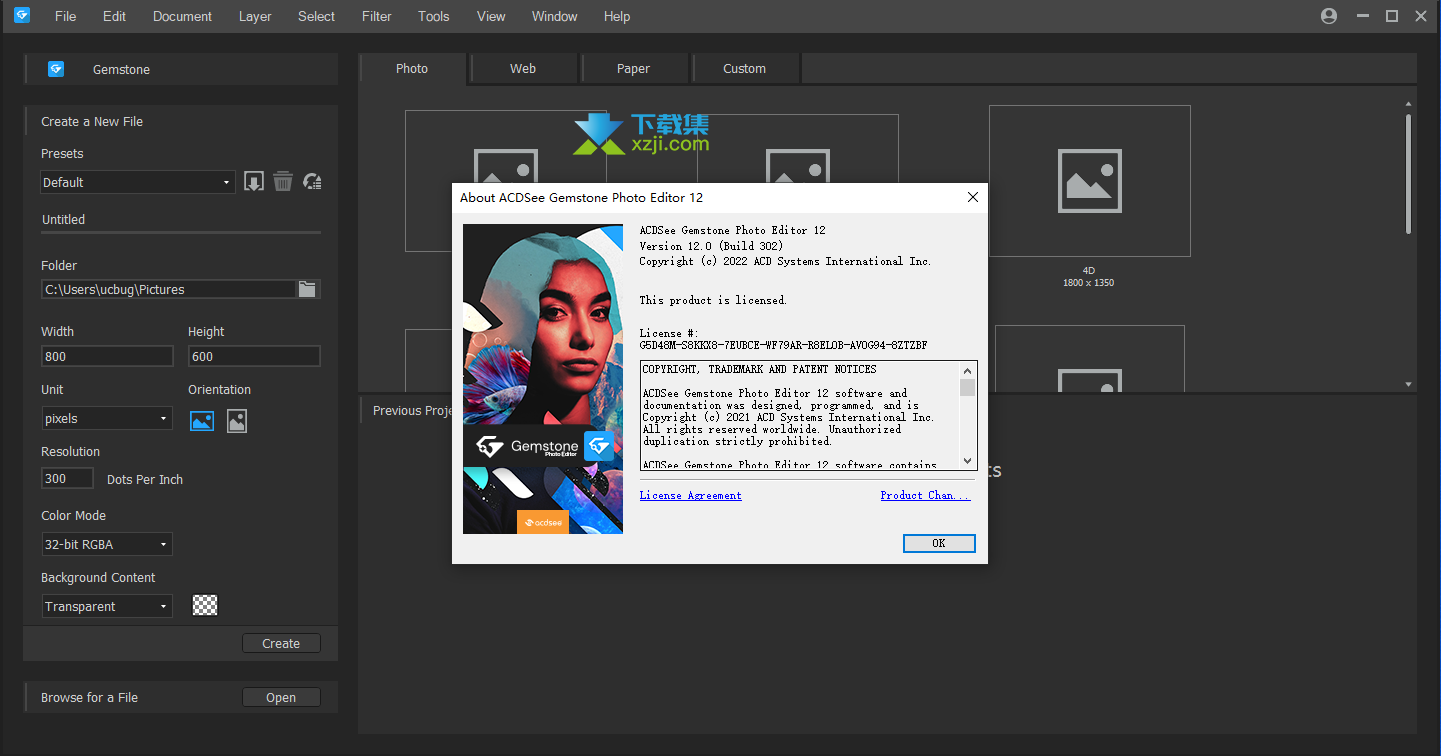Click the template gallery scroll up arrow
Image resolution: width=1441 pixels, height=756 pixels.
coord(1409,103)
